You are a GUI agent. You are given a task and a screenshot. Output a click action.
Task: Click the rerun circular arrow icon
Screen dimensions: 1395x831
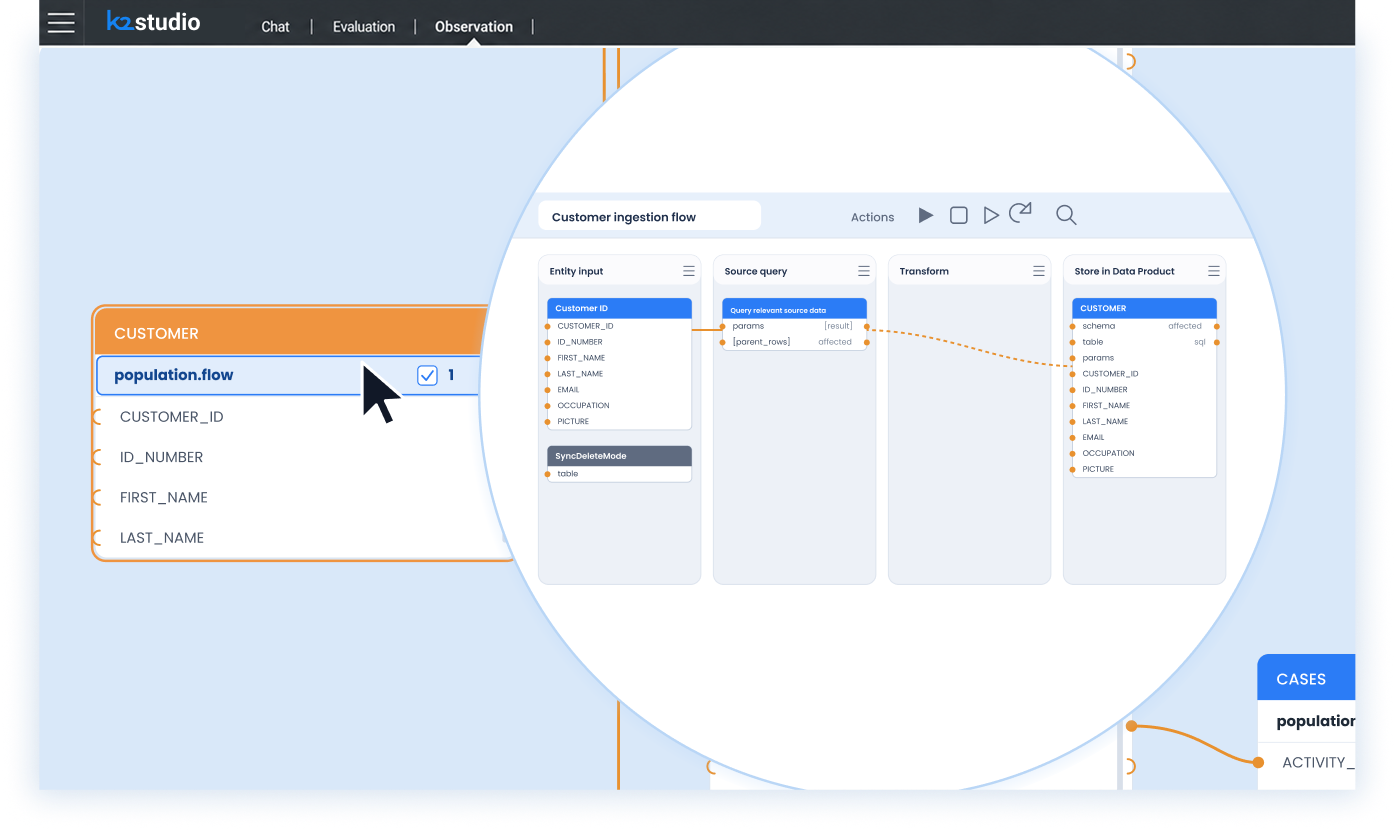point(1020,213)
